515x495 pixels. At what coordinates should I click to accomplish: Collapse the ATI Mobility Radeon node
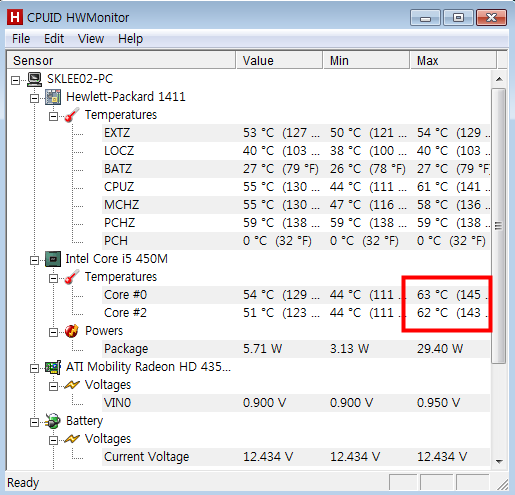34,369
